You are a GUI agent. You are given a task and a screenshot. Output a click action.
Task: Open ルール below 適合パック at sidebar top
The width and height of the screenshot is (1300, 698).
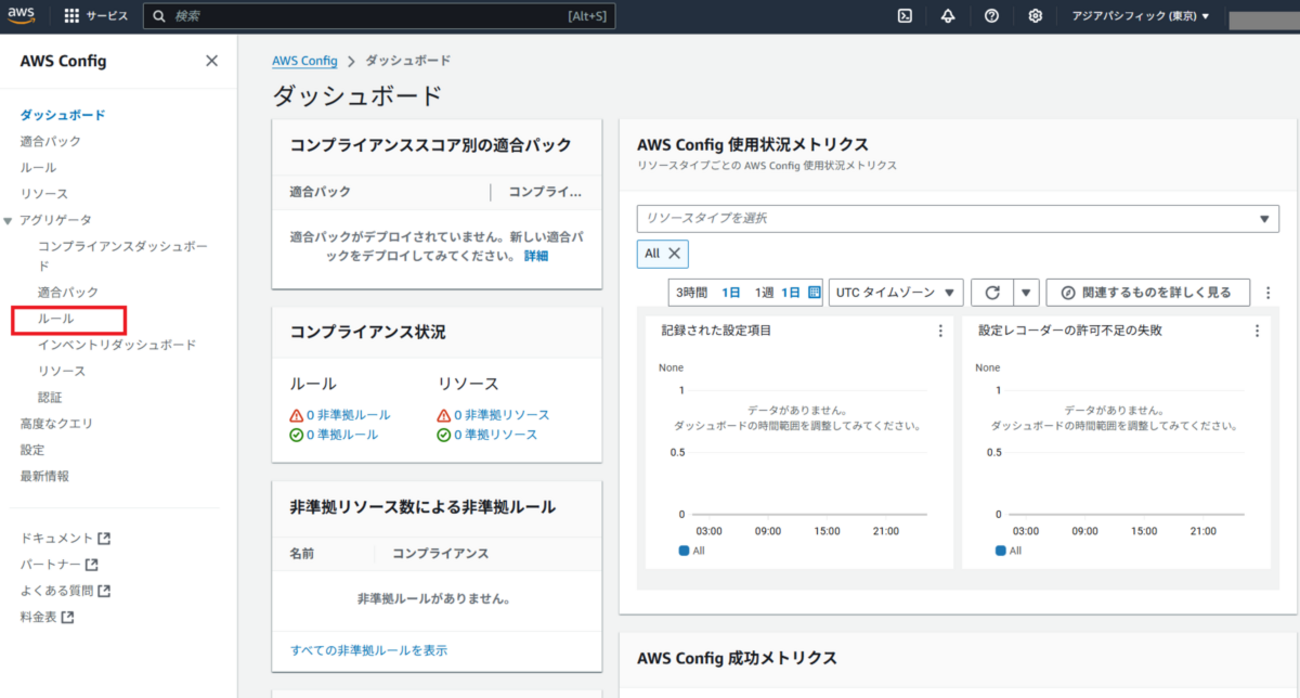click(x=38, y=167)
